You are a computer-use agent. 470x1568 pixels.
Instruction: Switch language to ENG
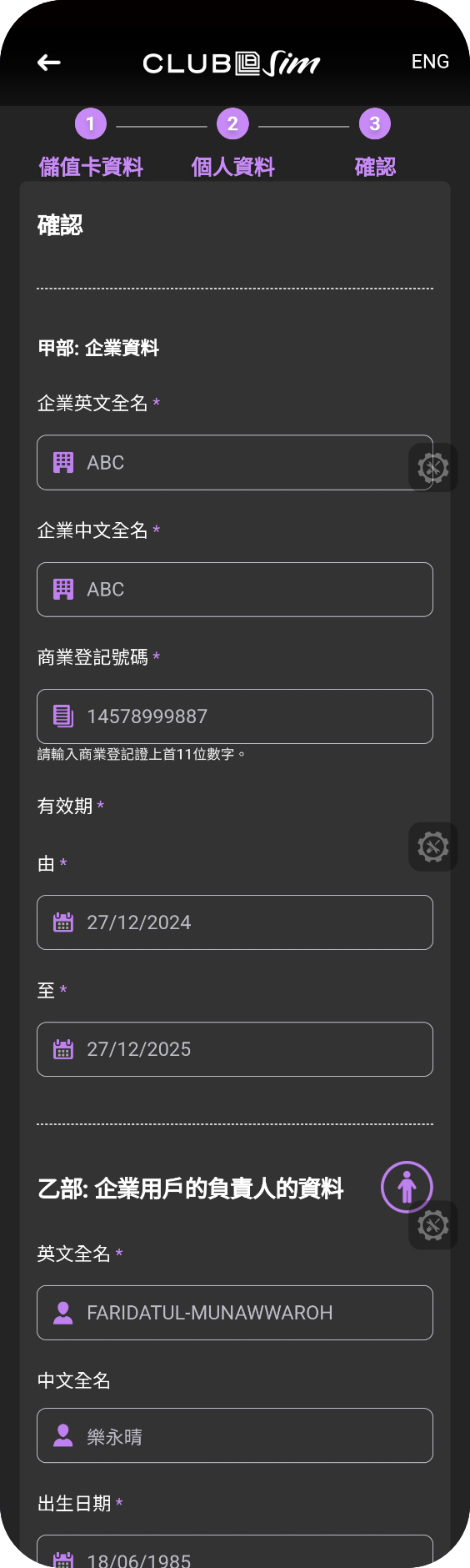pos(430,62)
